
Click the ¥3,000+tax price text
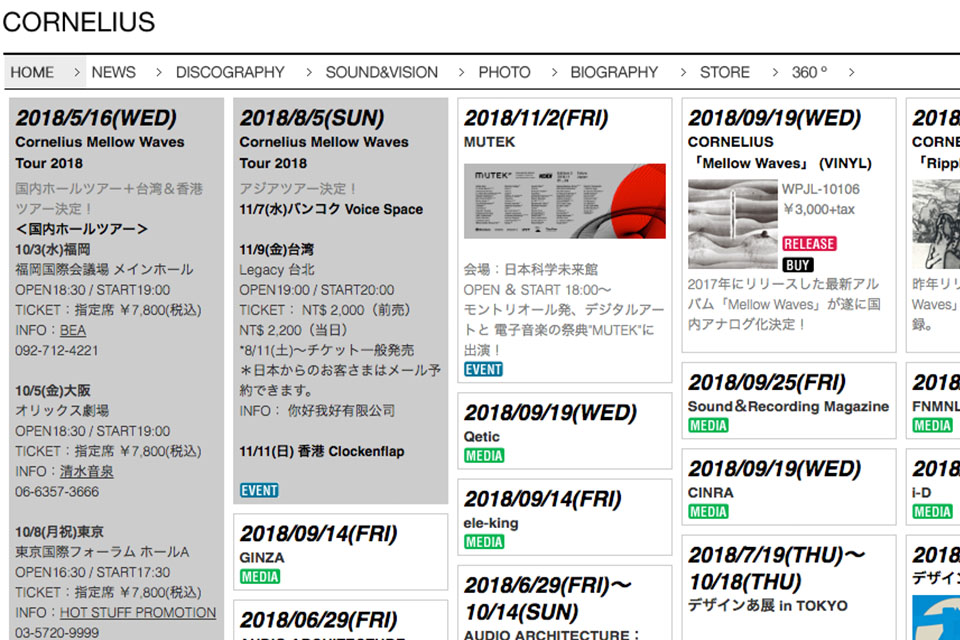point(819,209)
